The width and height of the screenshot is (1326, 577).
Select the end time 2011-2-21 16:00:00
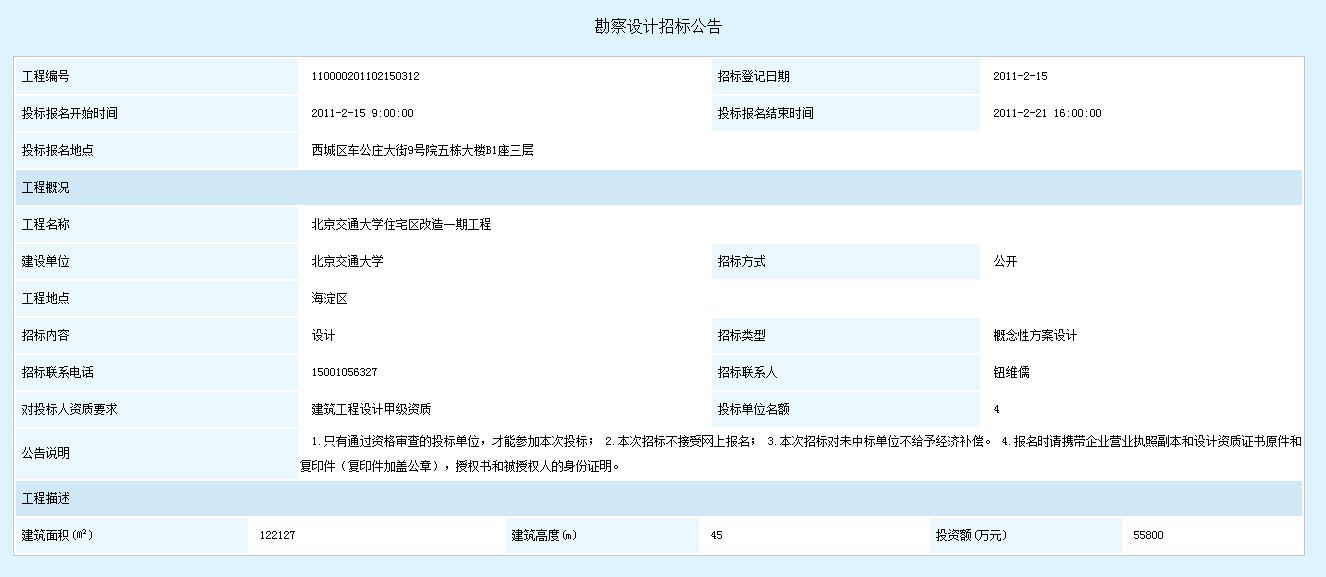(x=1047, y=114)
